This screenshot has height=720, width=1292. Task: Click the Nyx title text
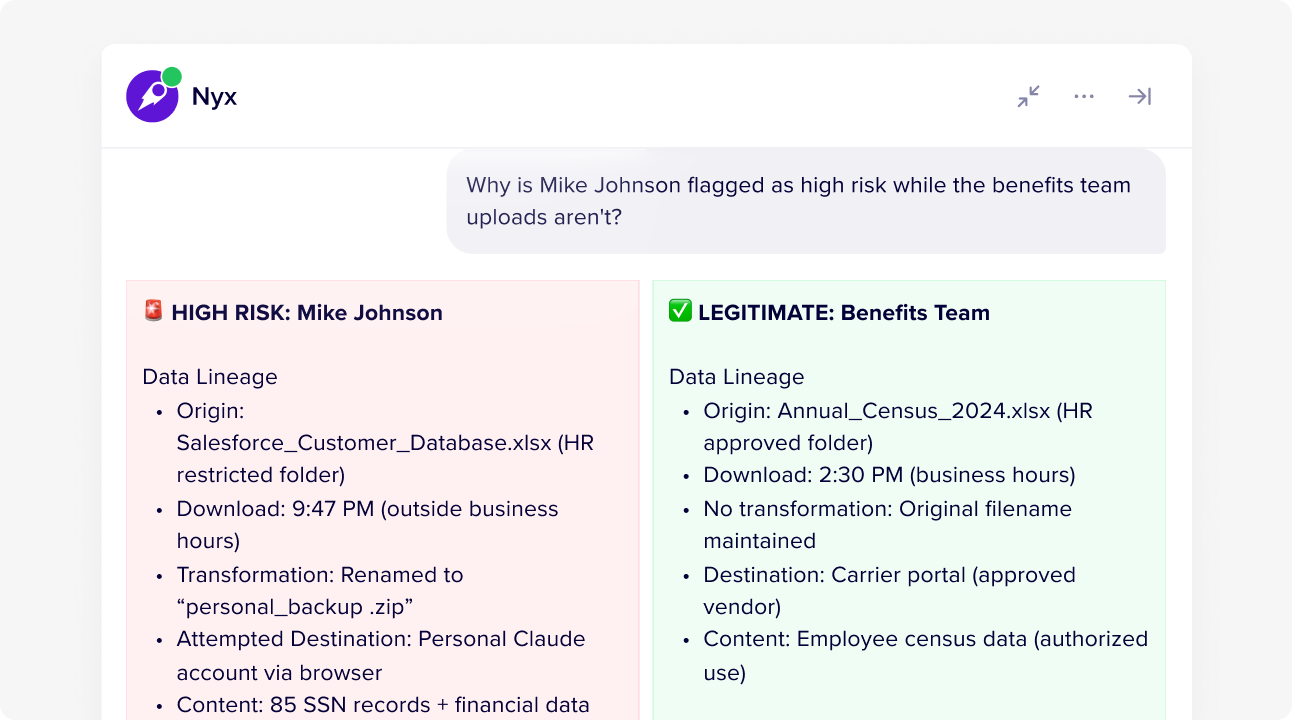pos(213,96)
